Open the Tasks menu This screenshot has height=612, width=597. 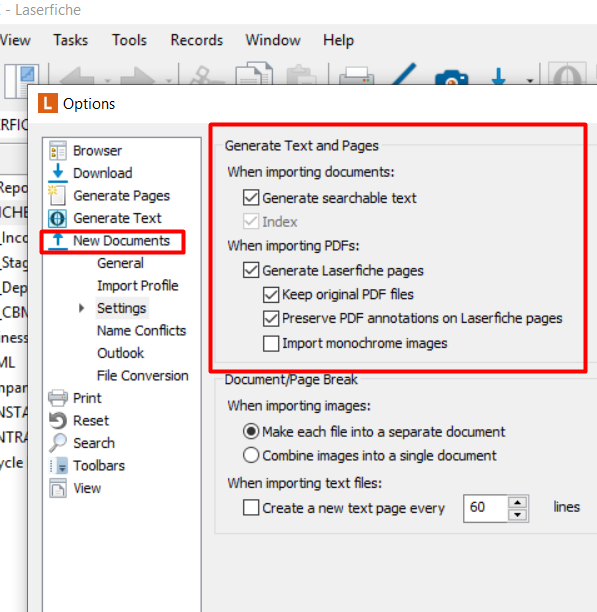coord(71,40)
